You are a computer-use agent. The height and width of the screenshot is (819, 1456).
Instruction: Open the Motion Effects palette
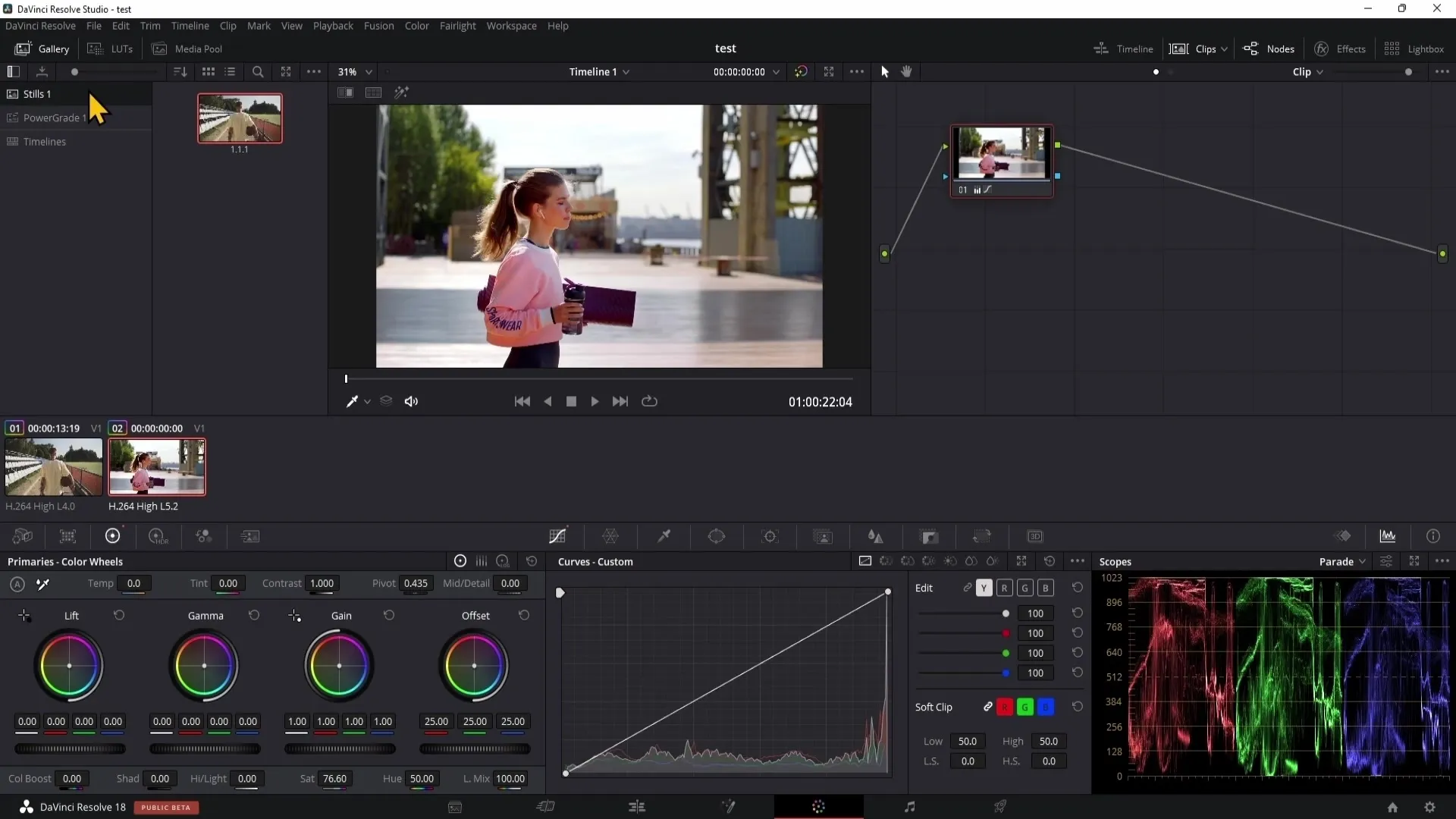click(x=250, y=536)
